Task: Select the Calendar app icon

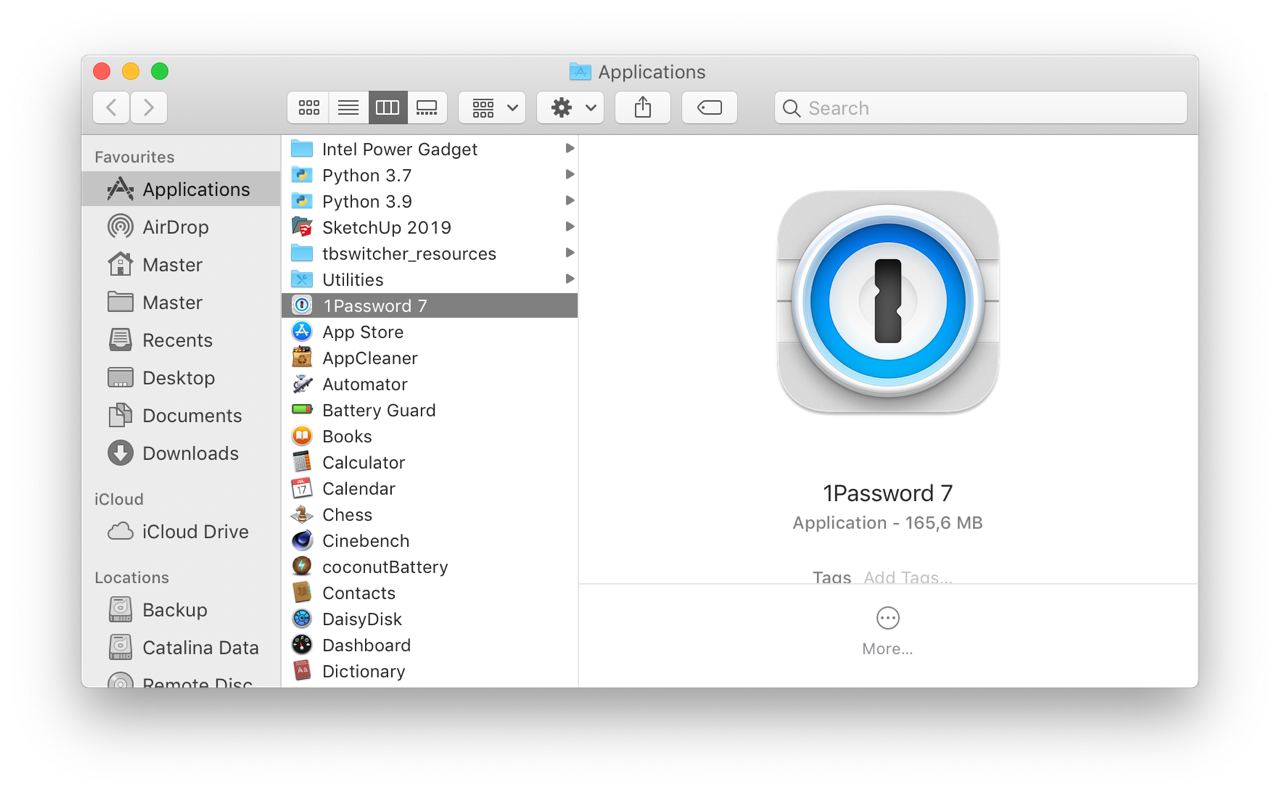Action: (x=302, y=488)
